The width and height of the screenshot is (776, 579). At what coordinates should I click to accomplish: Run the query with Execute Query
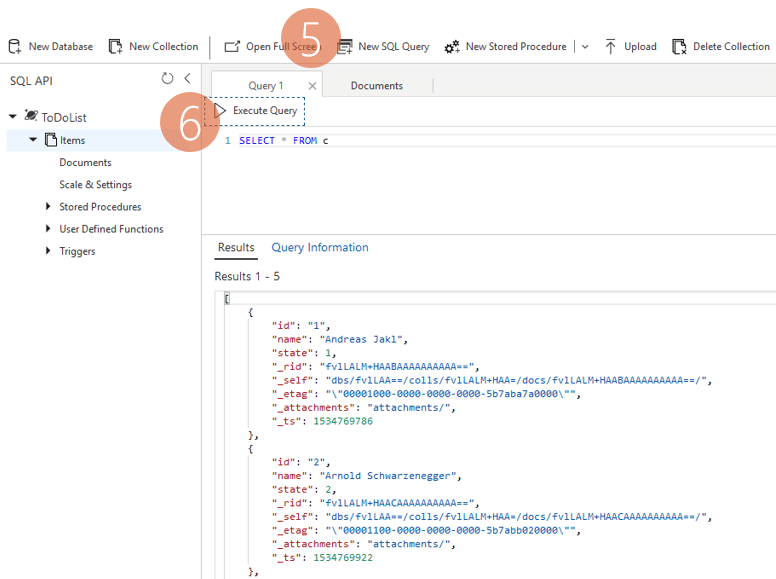coord(255,111)
